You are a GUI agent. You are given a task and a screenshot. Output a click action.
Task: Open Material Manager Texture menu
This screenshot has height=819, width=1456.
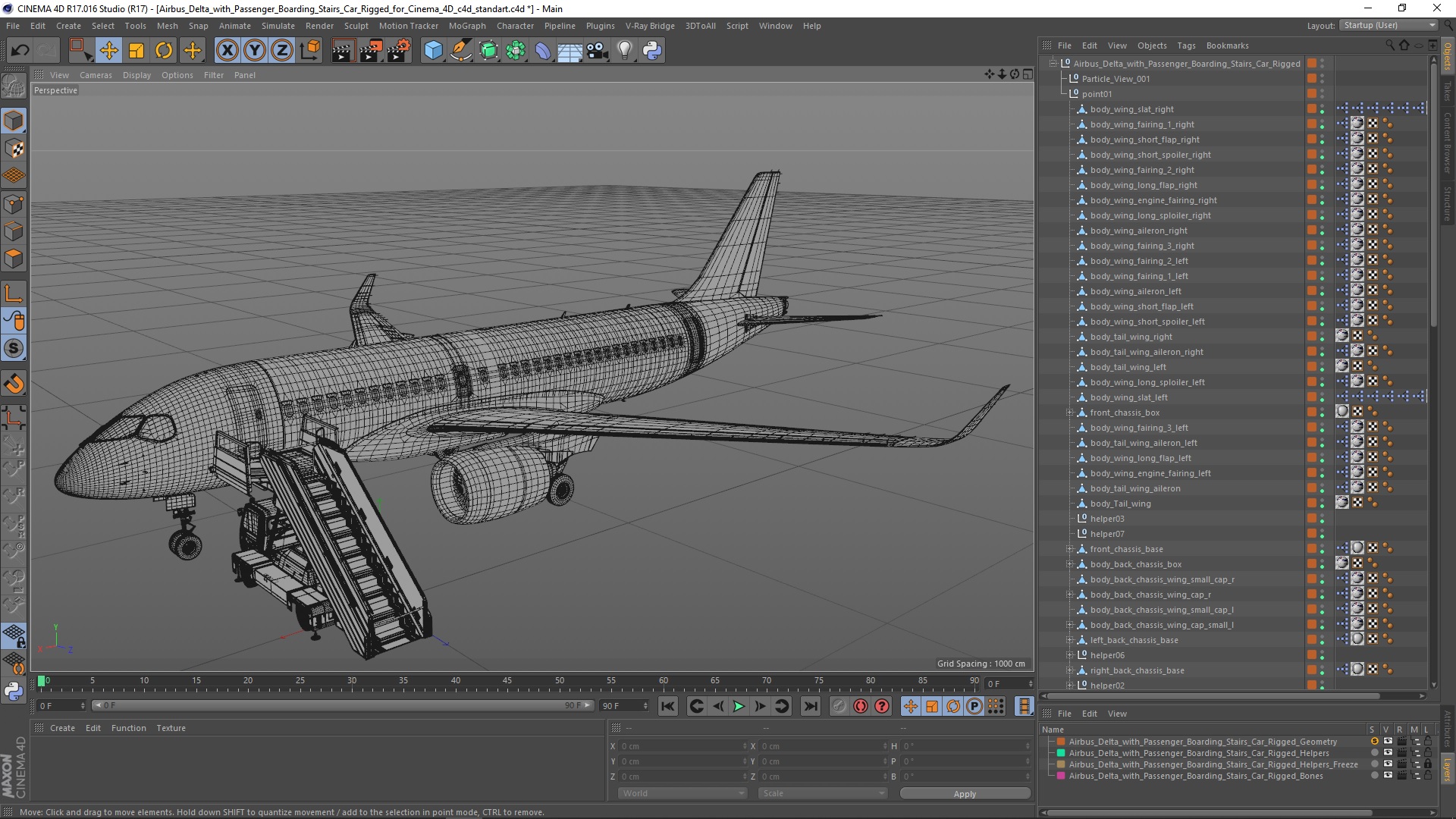pyautogui.click(x=171, y=728)
